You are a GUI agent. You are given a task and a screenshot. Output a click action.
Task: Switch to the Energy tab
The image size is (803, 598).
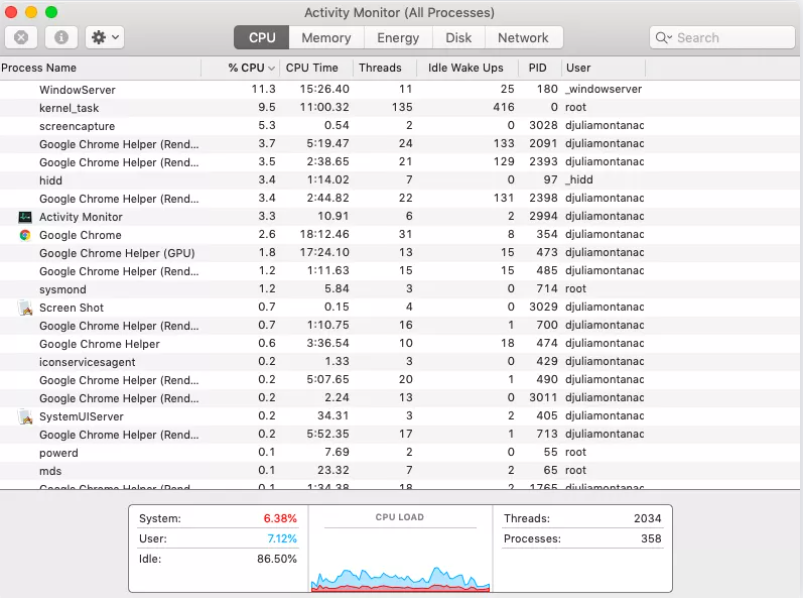398,38
